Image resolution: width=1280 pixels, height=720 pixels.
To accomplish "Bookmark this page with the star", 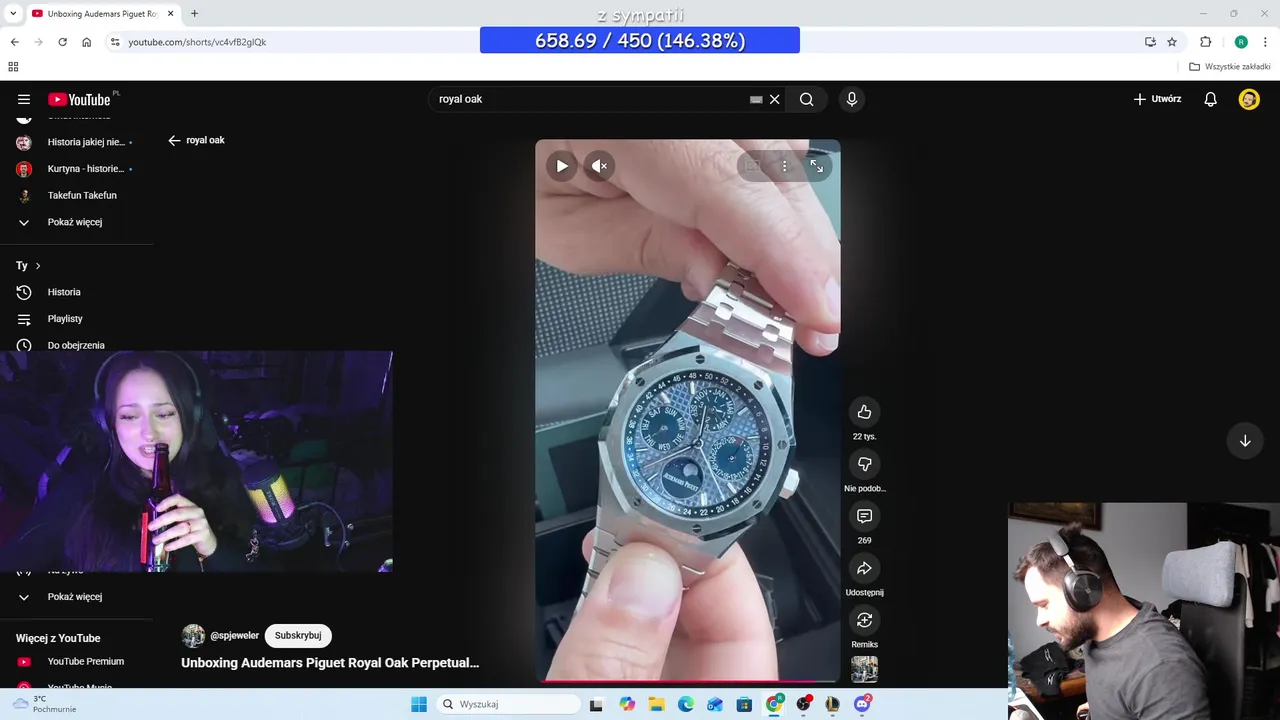I will pos(1172,42).
